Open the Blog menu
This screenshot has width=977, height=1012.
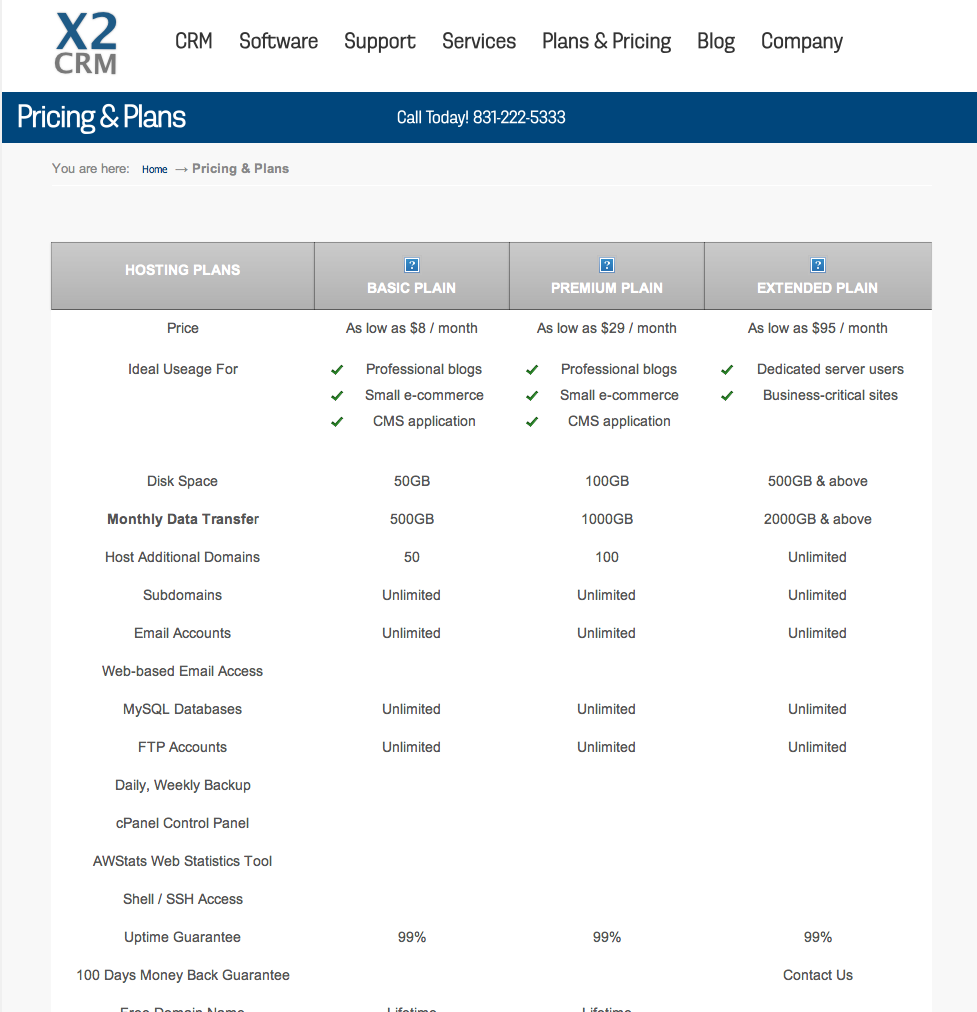[x=715, y=41]
